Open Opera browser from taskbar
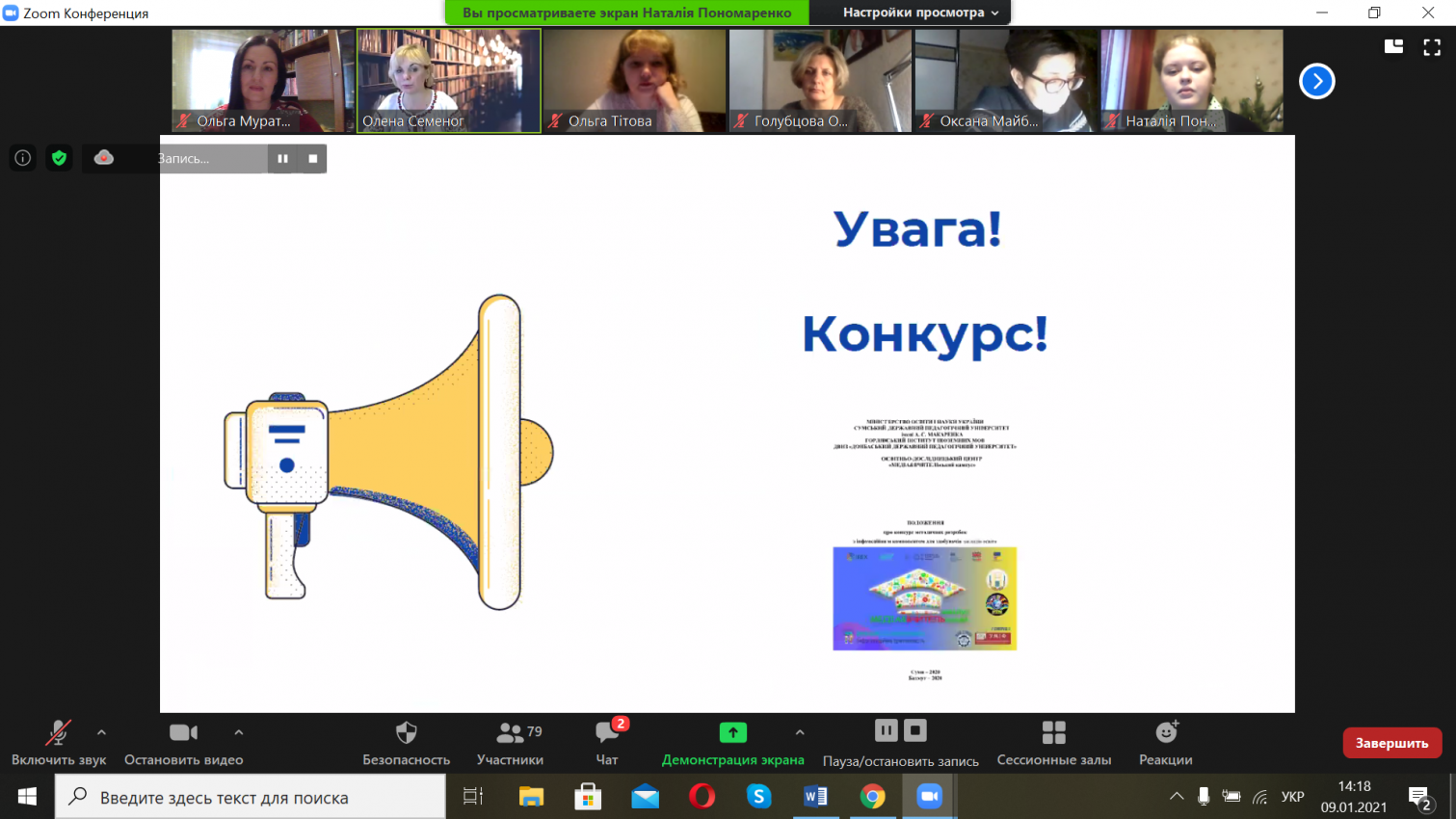The width and height of the screenshot is (1456, 819). coord(702,797)
